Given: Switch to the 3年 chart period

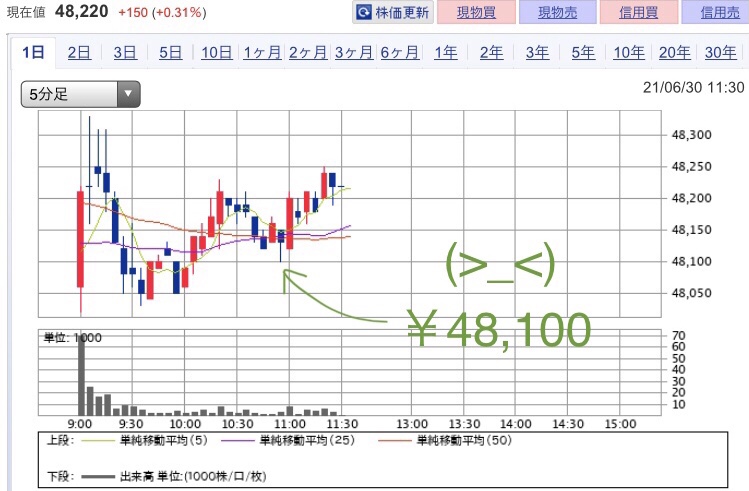Looking at the screenshot, I should 537,52.
